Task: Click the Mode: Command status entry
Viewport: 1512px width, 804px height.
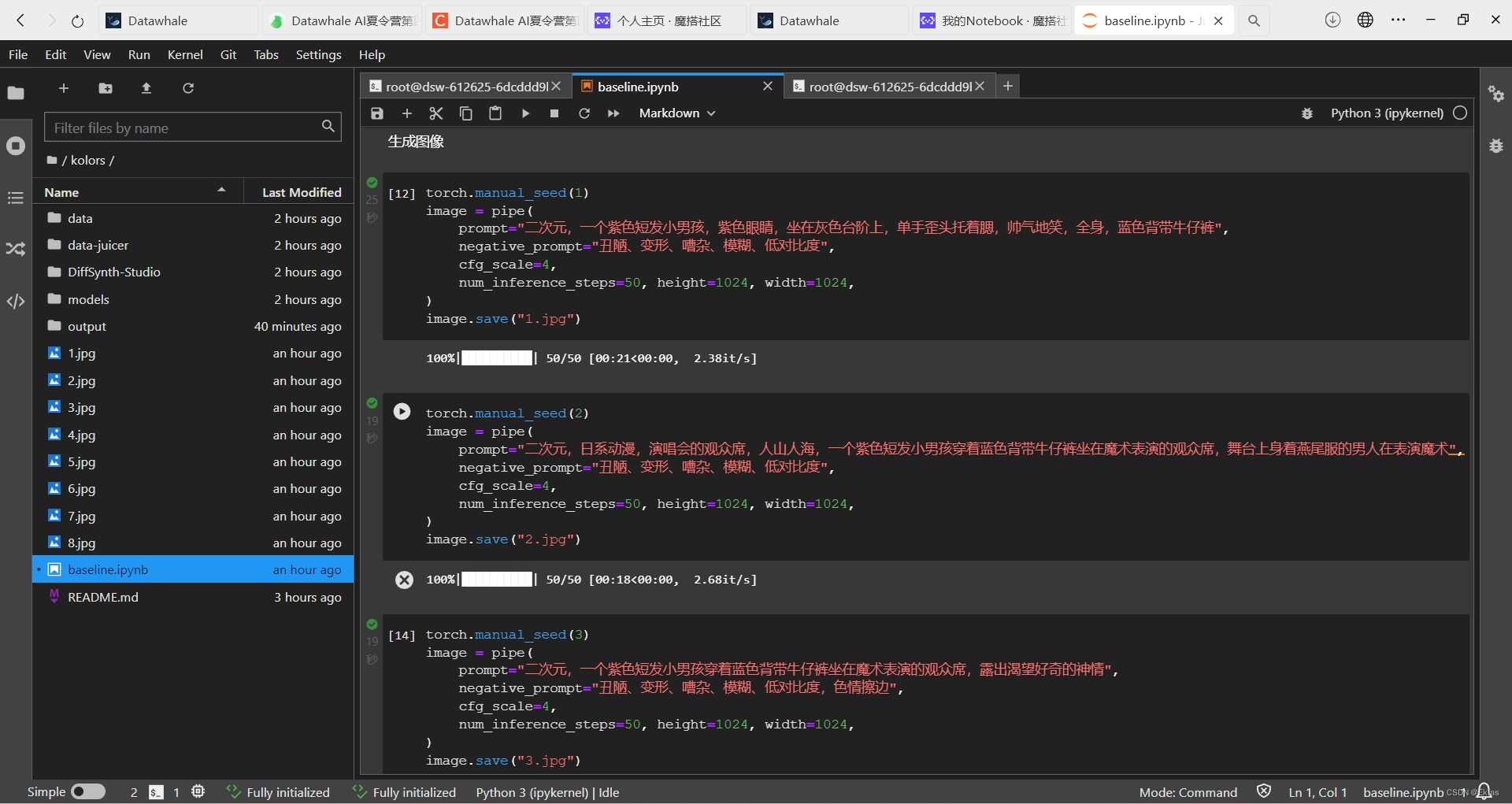Action: point(1188,792)
